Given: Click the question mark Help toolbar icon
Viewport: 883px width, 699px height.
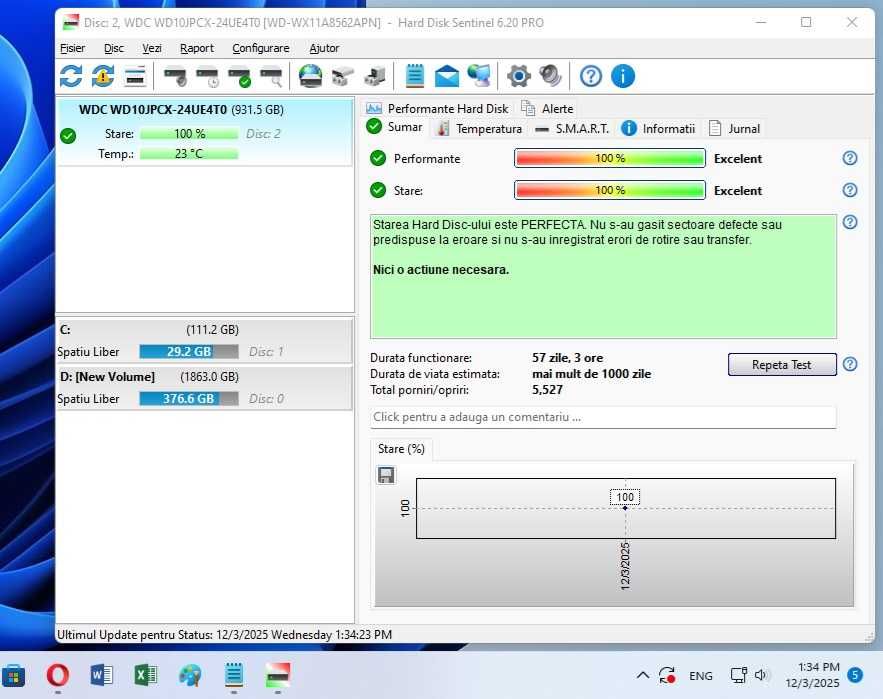Looking at the screenshot, I should 591,76.
